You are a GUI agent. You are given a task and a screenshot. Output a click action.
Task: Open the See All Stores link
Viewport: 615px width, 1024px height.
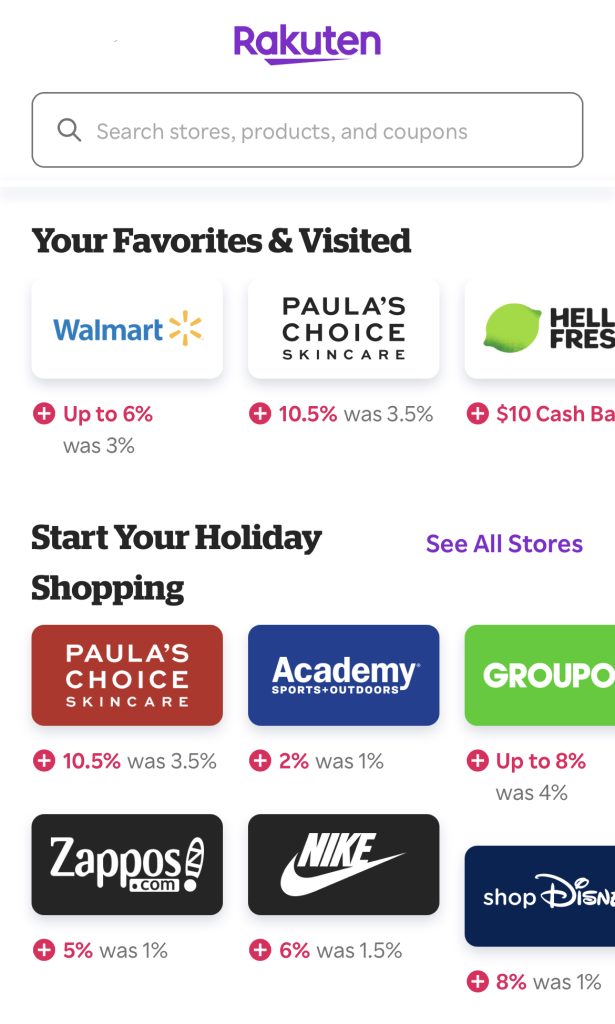point(504,544)
